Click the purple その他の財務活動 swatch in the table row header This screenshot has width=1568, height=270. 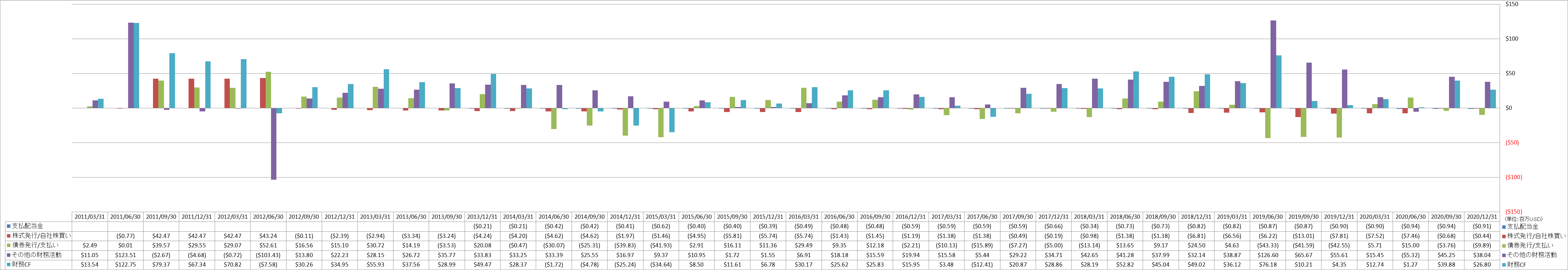click(x=8, y=255)
